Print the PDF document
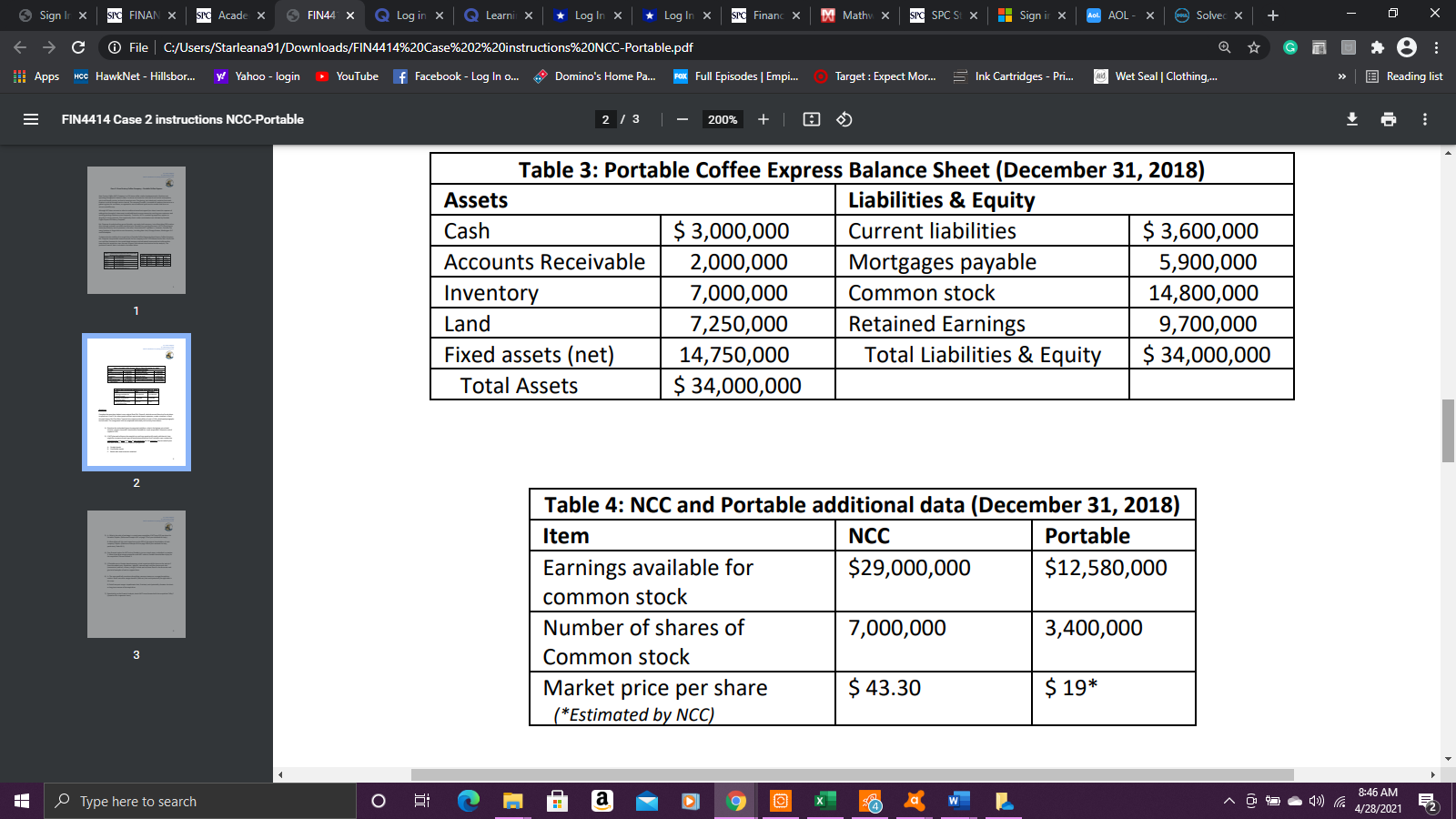1456x819 pixels. pyautogui.click(x=1389, y=119)
